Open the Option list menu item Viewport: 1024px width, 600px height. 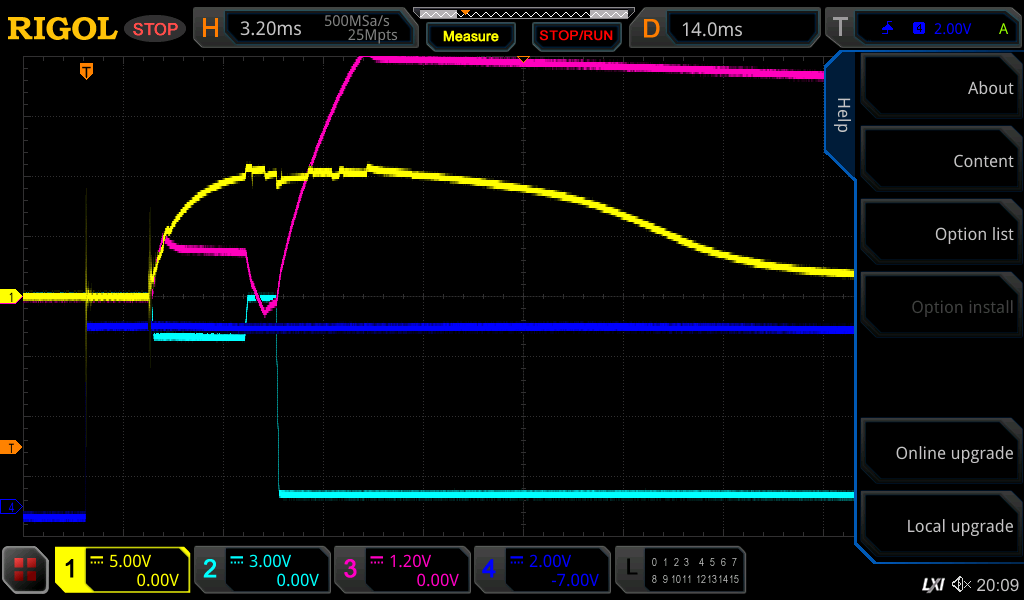click(x=940, y=234)
